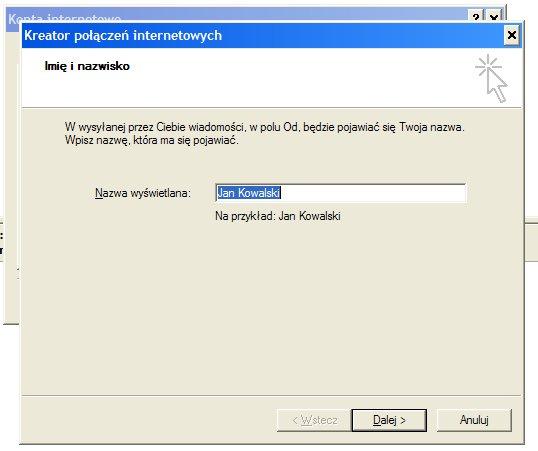Click the wizard cursor sparkle icon
The height and width of the screenshot is (451, 538).
click(491, 78)
